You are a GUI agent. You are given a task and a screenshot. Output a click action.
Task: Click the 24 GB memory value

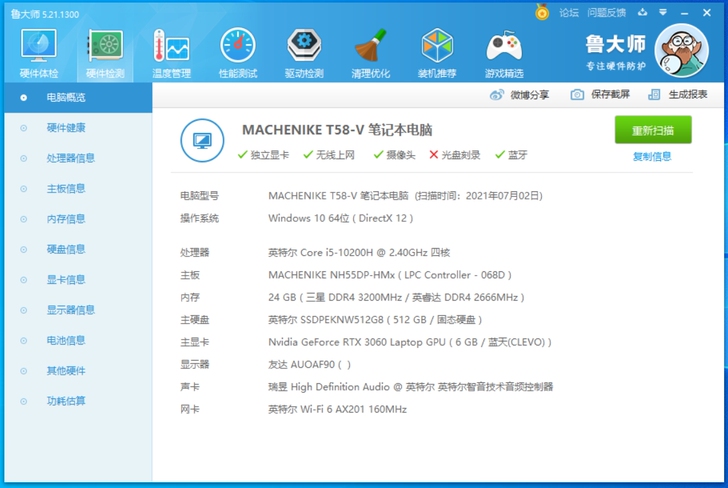tap(396, 297)
